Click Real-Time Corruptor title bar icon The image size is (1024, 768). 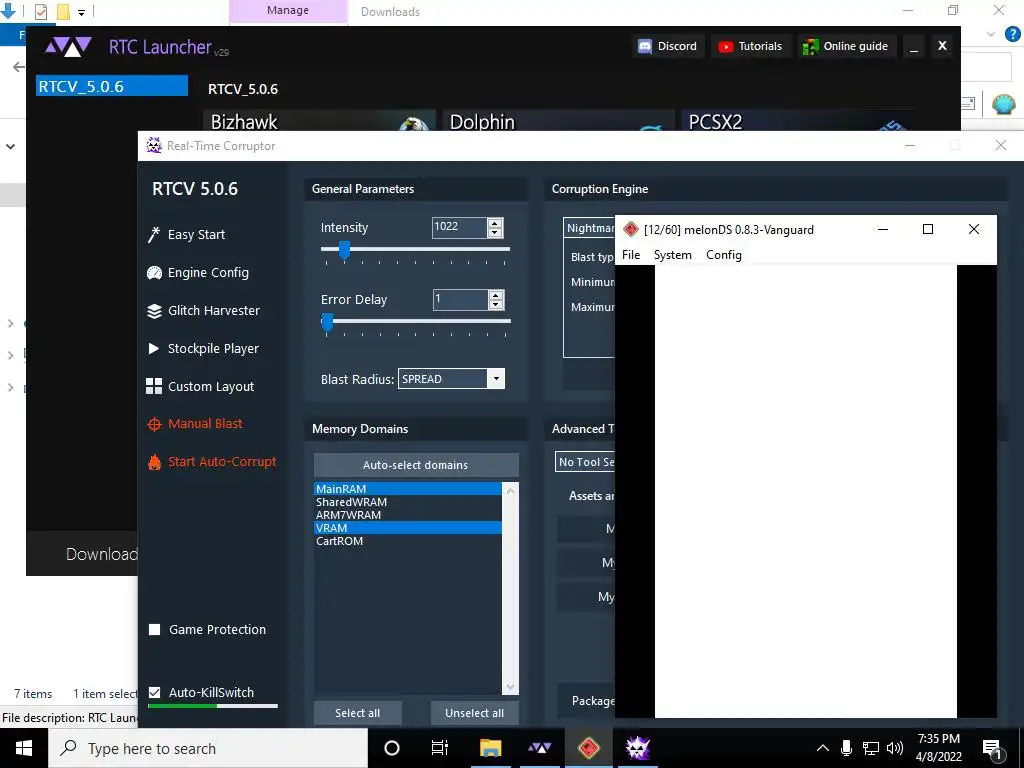(154, 146)
